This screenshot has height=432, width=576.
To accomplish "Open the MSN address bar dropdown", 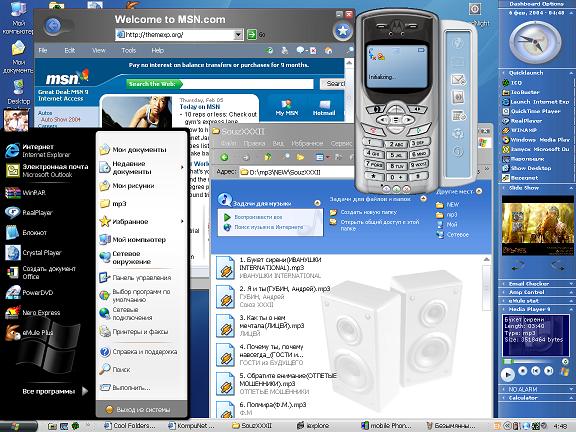I will 238,35.
